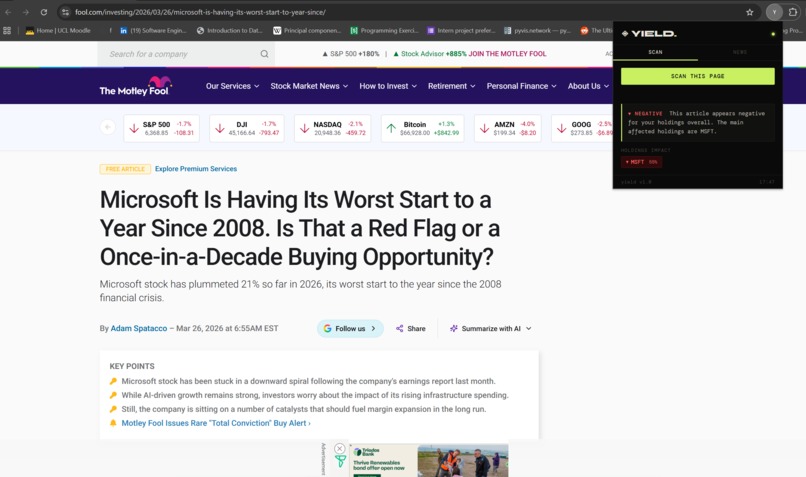Screen dimensions: 806x477
Task: Click the S&P 500 +180% banner text
Action: click(x=351, y=53)
